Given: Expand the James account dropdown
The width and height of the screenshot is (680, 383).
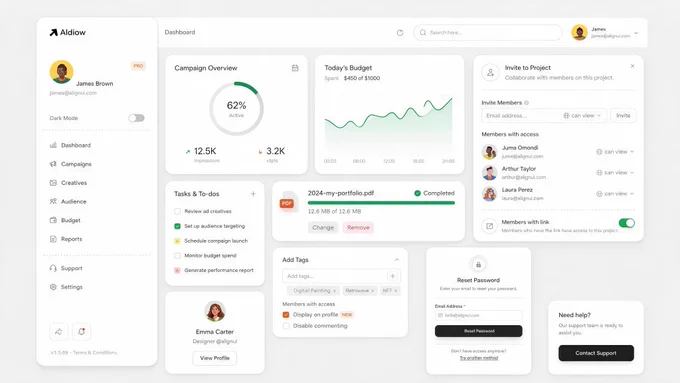Looking at the screenshot, I should click(x=636, y=33).
